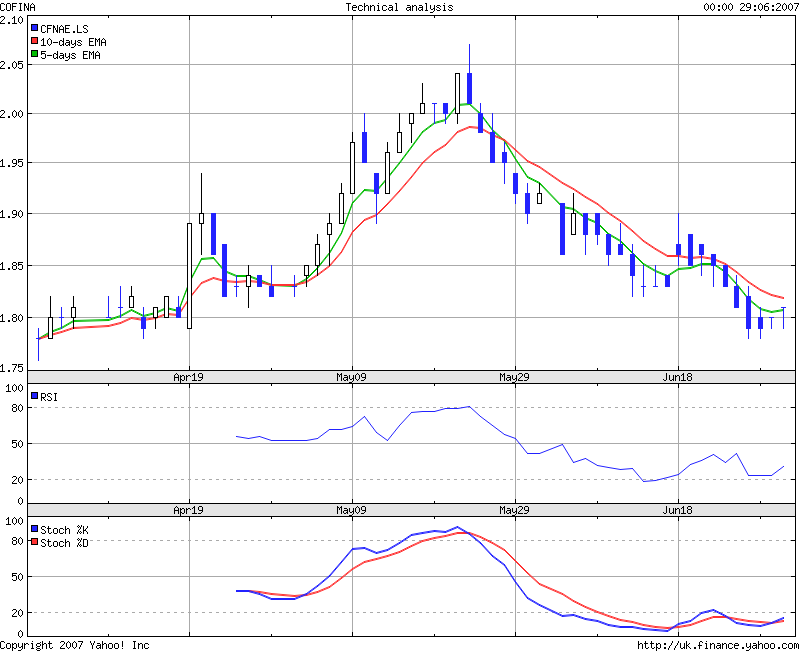
Task: Click the Copyright 2007 Yahoo! Inc text
Action: tap(75, 645)
